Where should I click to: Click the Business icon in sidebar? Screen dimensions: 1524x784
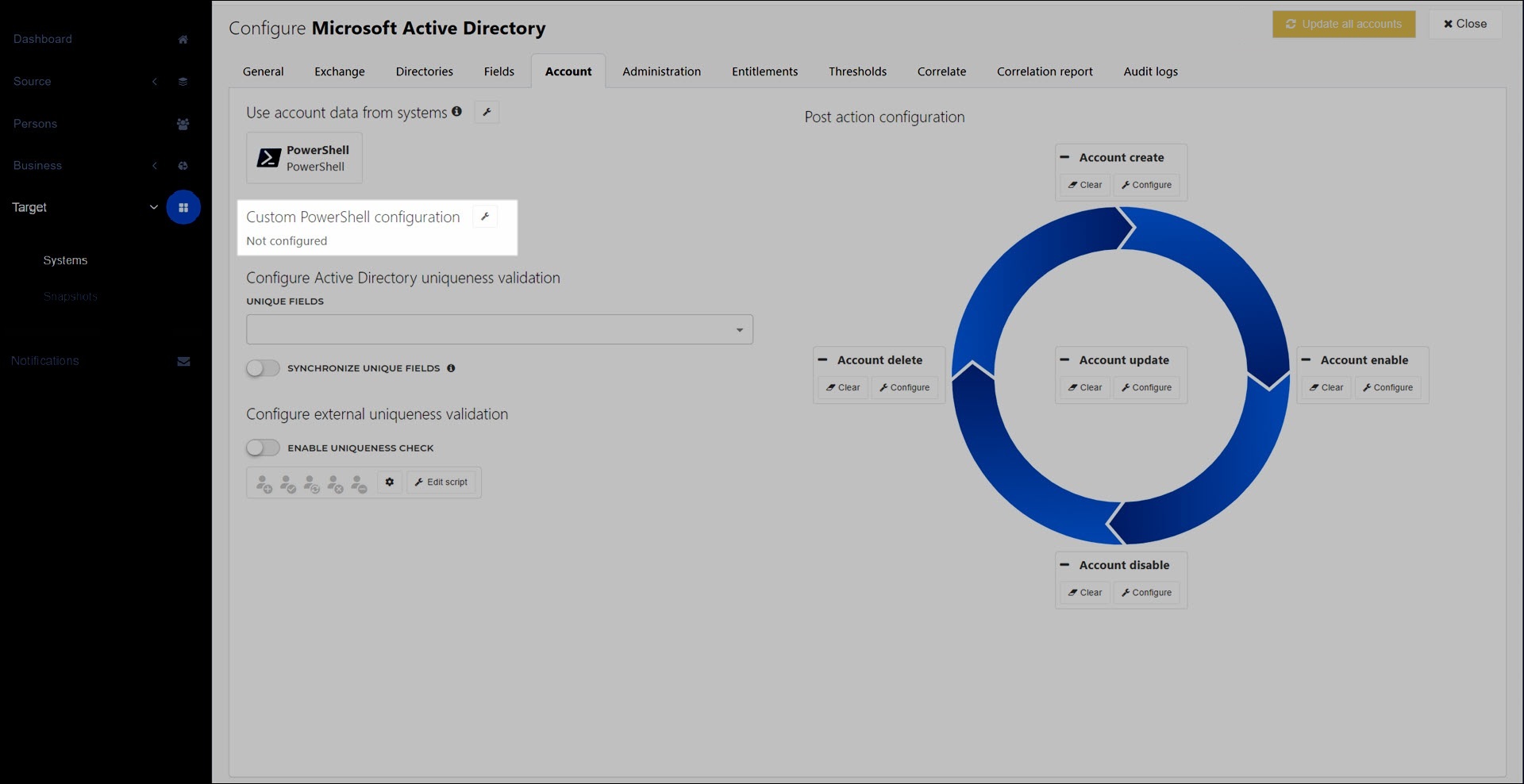click(183, 166)
